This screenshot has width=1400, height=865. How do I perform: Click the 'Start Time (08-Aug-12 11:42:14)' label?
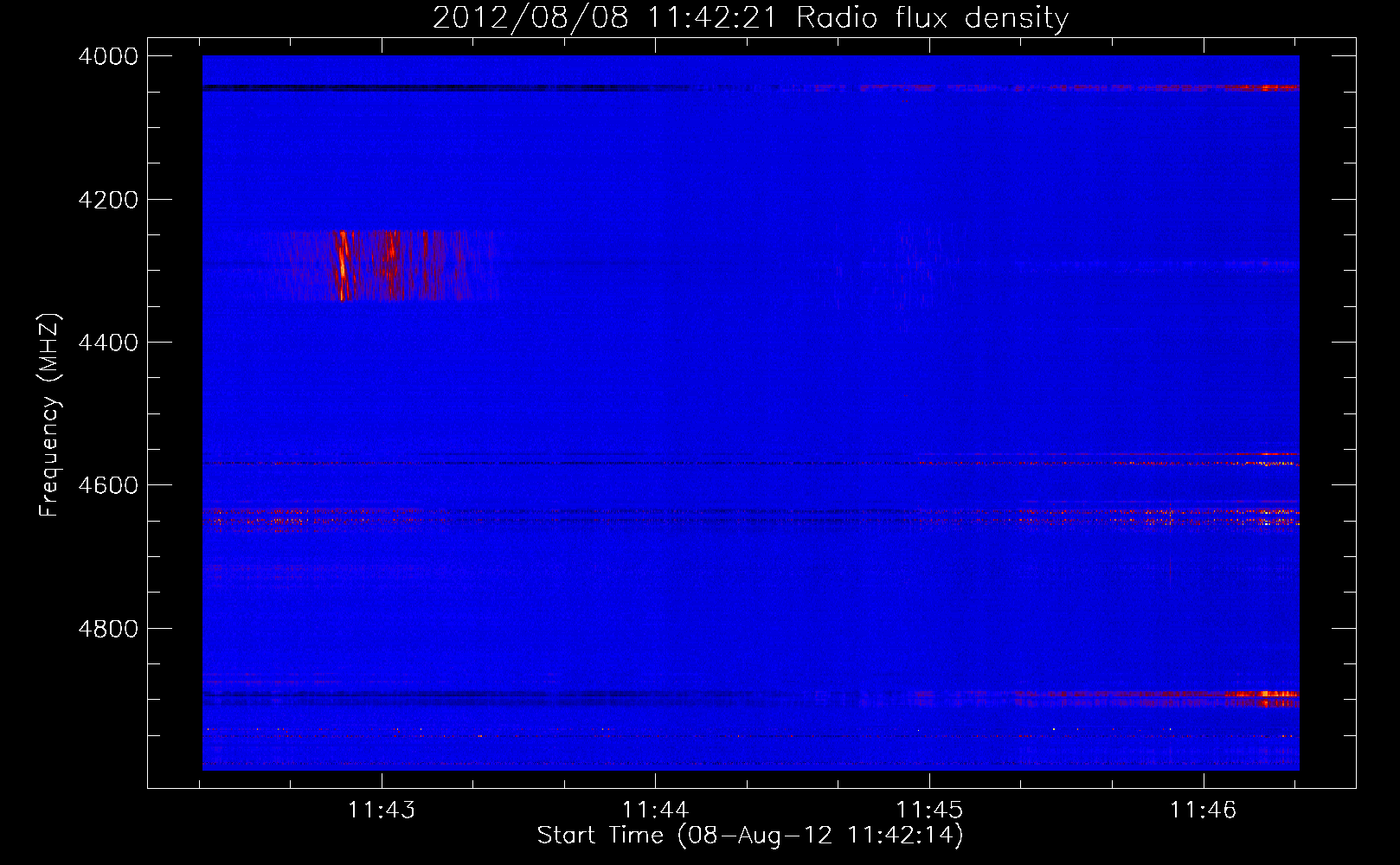750,836
